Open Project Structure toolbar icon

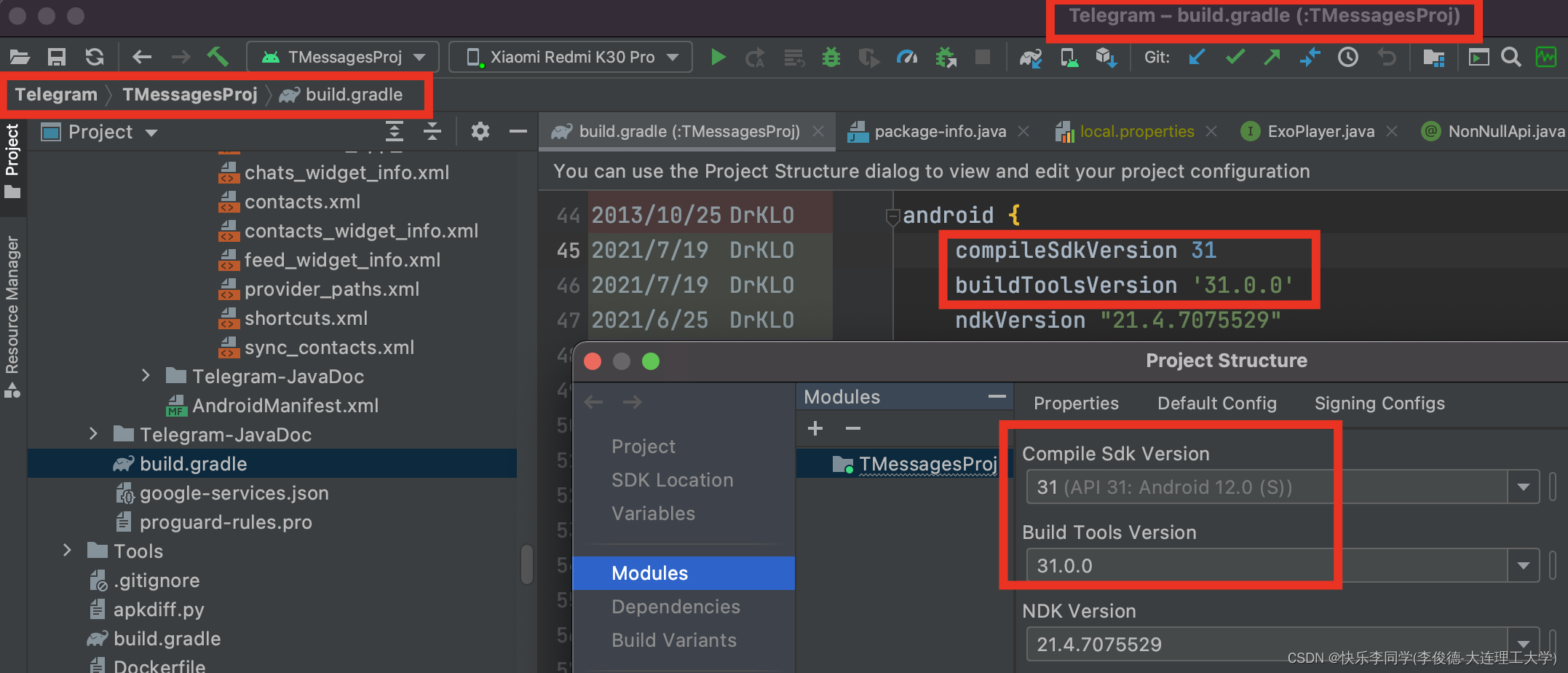point(1434,57)
